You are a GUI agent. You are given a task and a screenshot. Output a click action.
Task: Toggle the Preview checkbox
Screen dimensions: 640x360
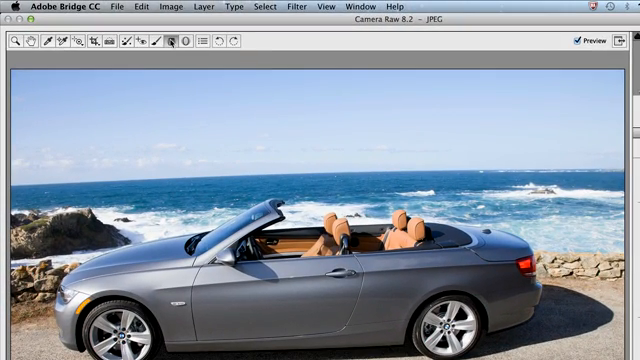pyautogui.click(x=578, y=40)
